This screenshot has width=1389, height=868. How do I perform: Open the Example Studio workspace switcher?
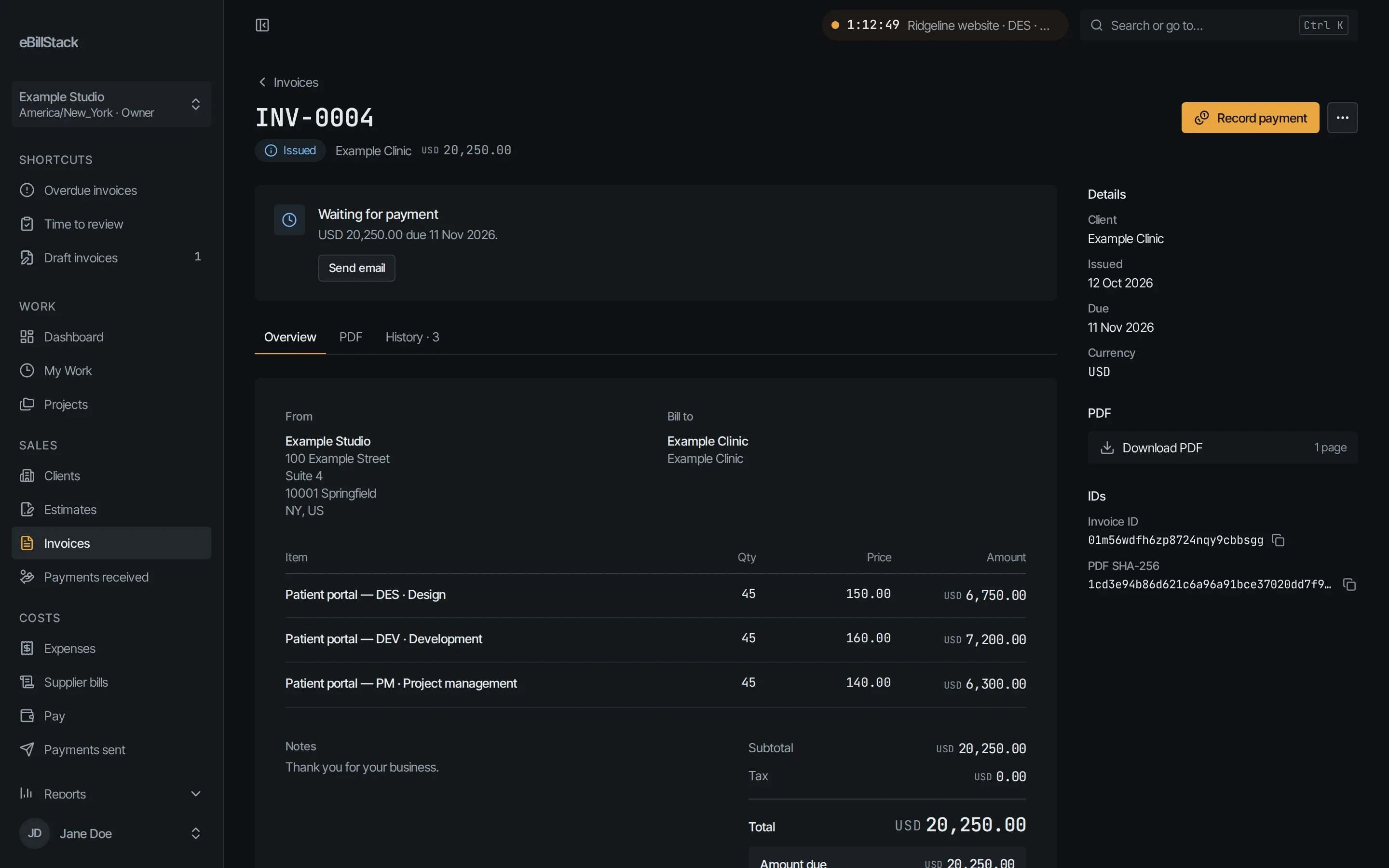click(x=111, y=104)
